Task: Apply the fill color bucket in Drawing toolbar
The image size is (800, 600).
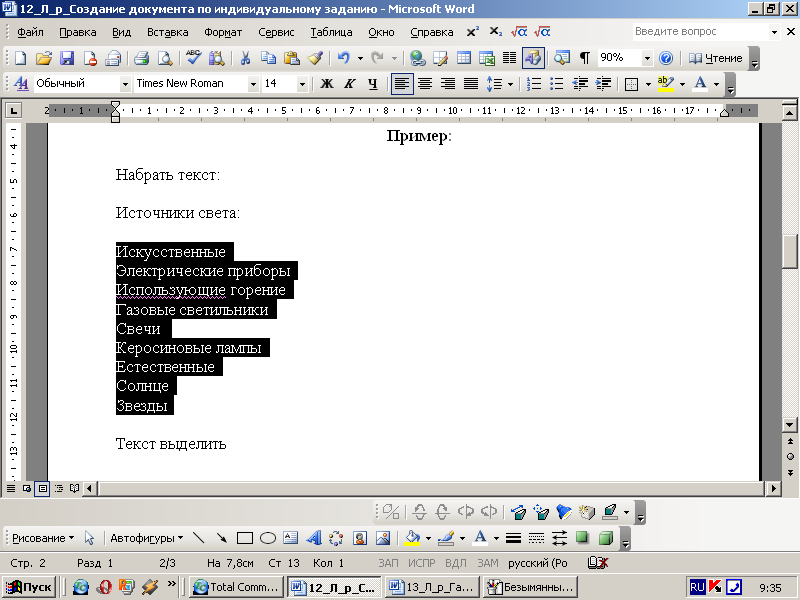Action: point(412,538)
